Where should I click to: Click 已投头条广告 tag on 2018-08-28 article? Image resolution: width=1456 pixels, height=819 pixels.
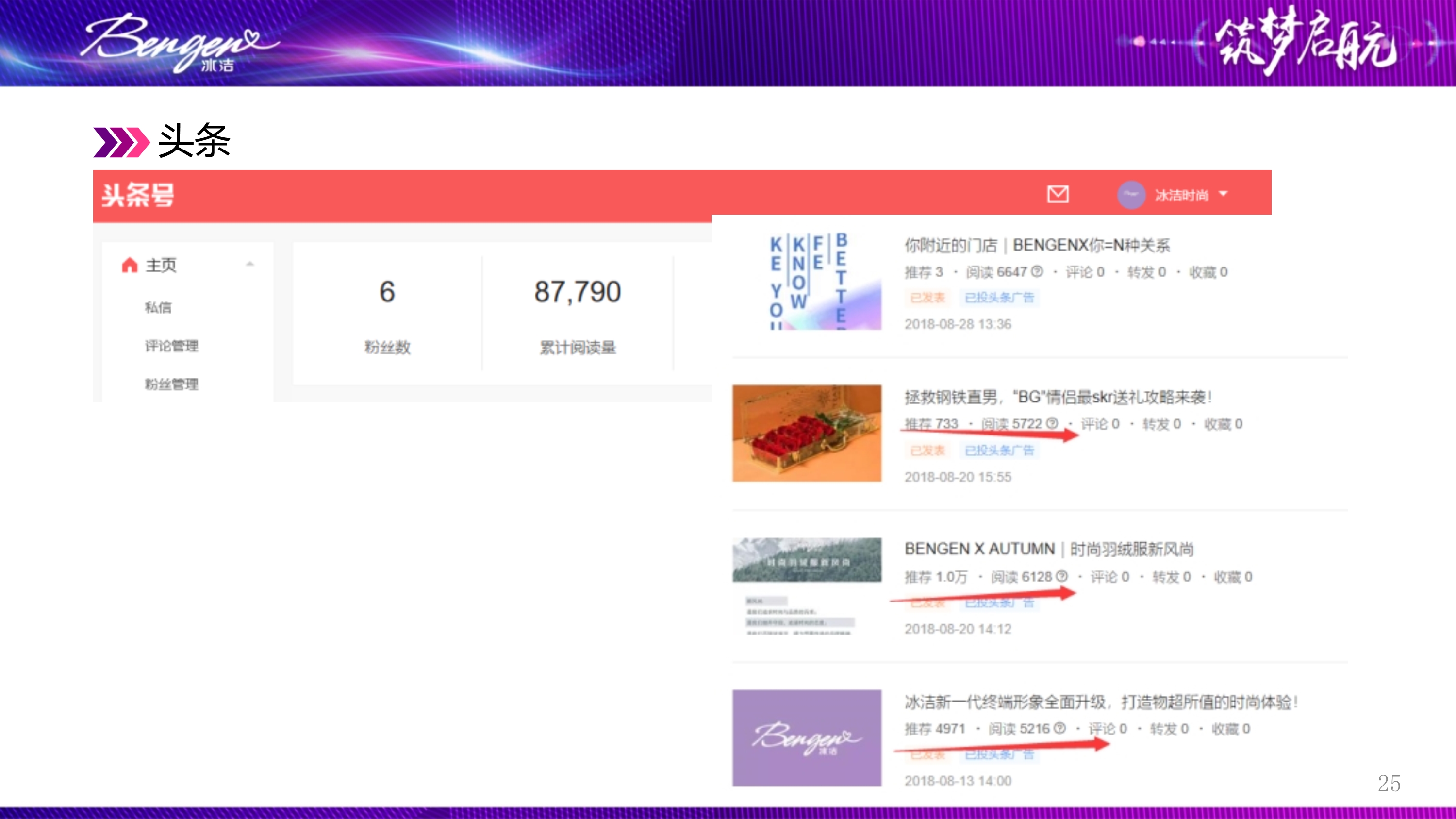tap(999, 297)
